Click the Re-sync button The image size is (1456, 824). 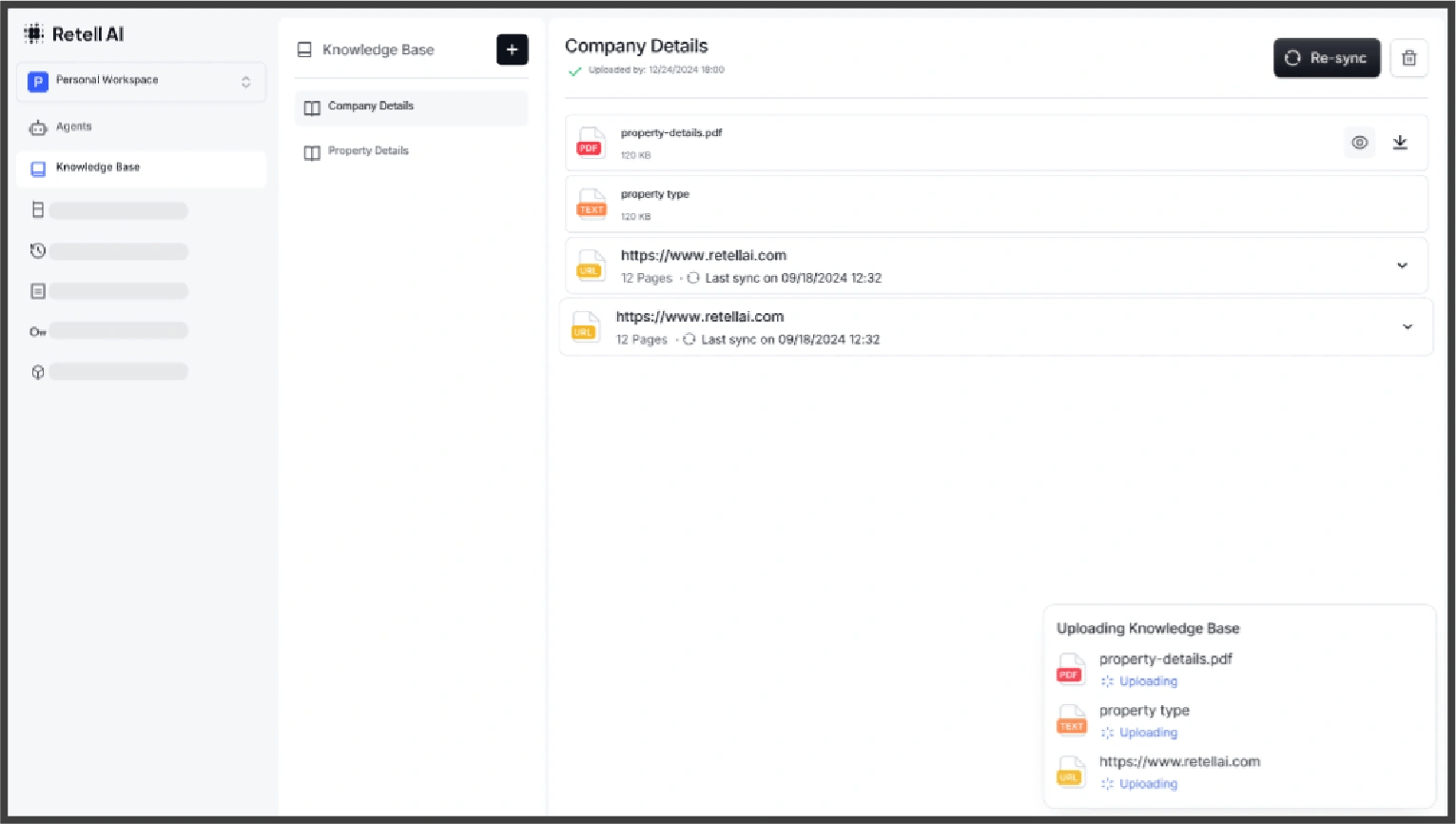[1327, 57]
